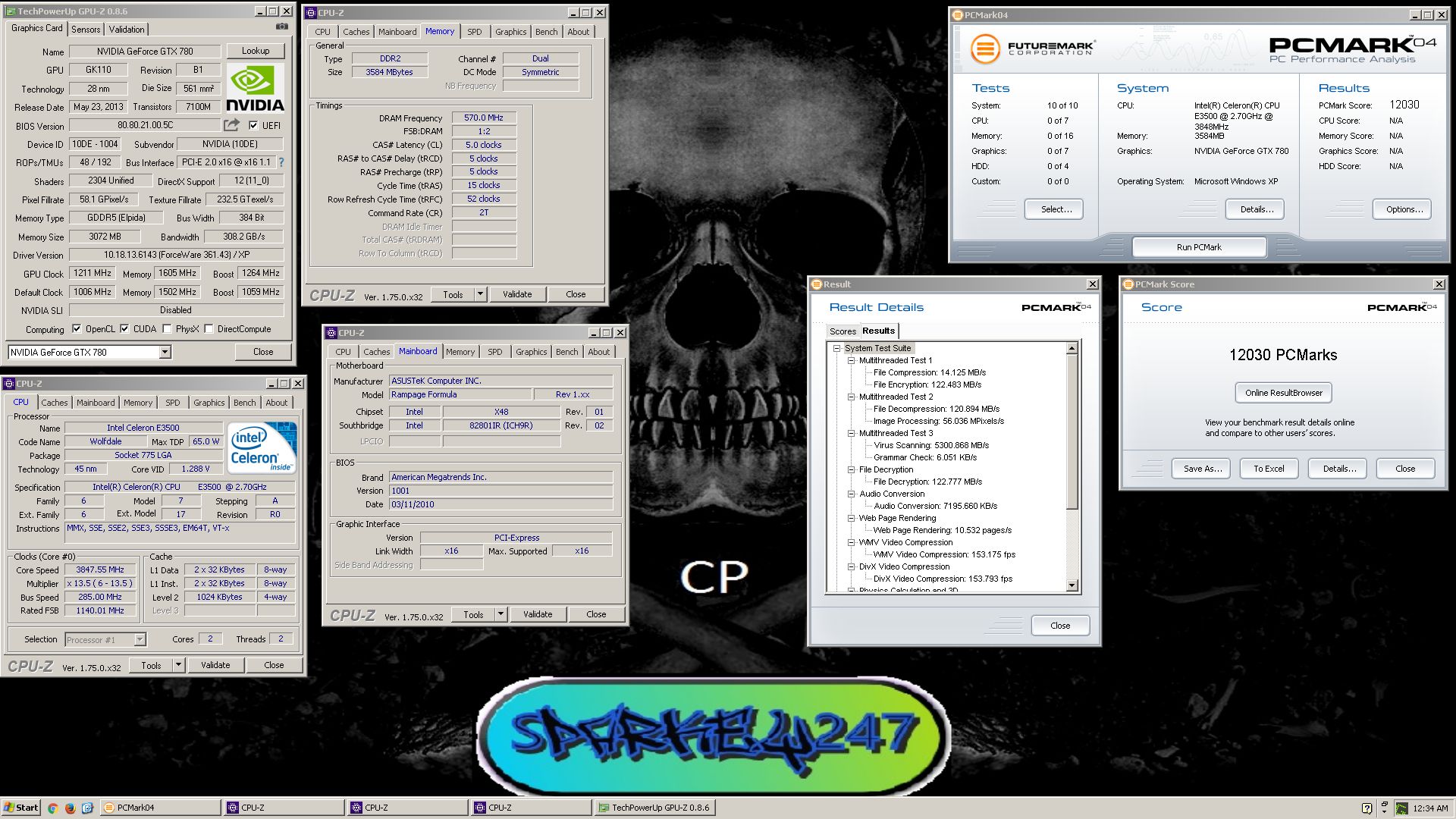Viewport: 1456px width, 819px height.
Task: Open Tools dropdown arrow in CPU-Z Mainboard window
Action: click(x=500, y=614)
